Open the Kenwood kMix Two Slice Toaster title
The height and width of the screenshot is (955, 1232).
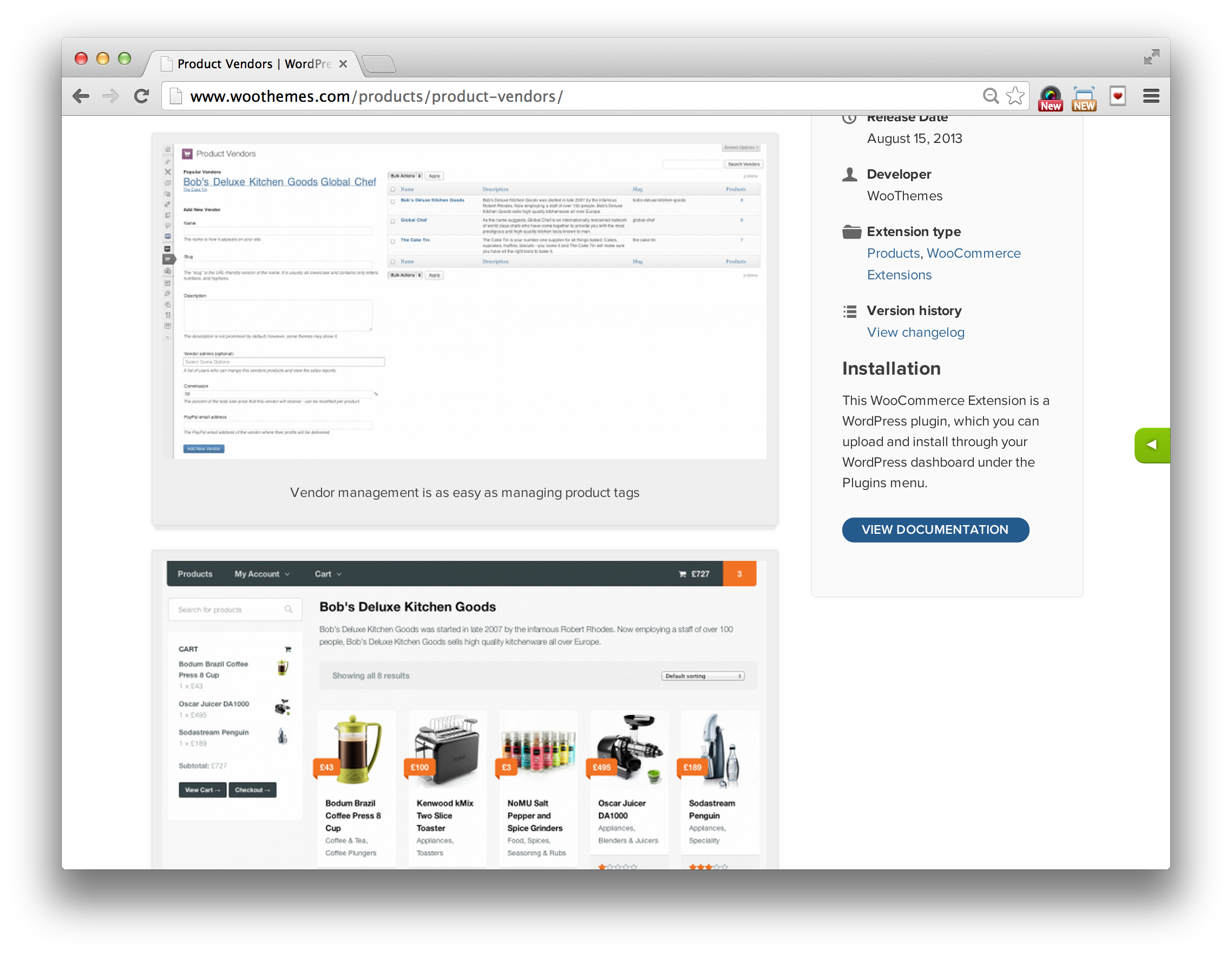(444, 815)
